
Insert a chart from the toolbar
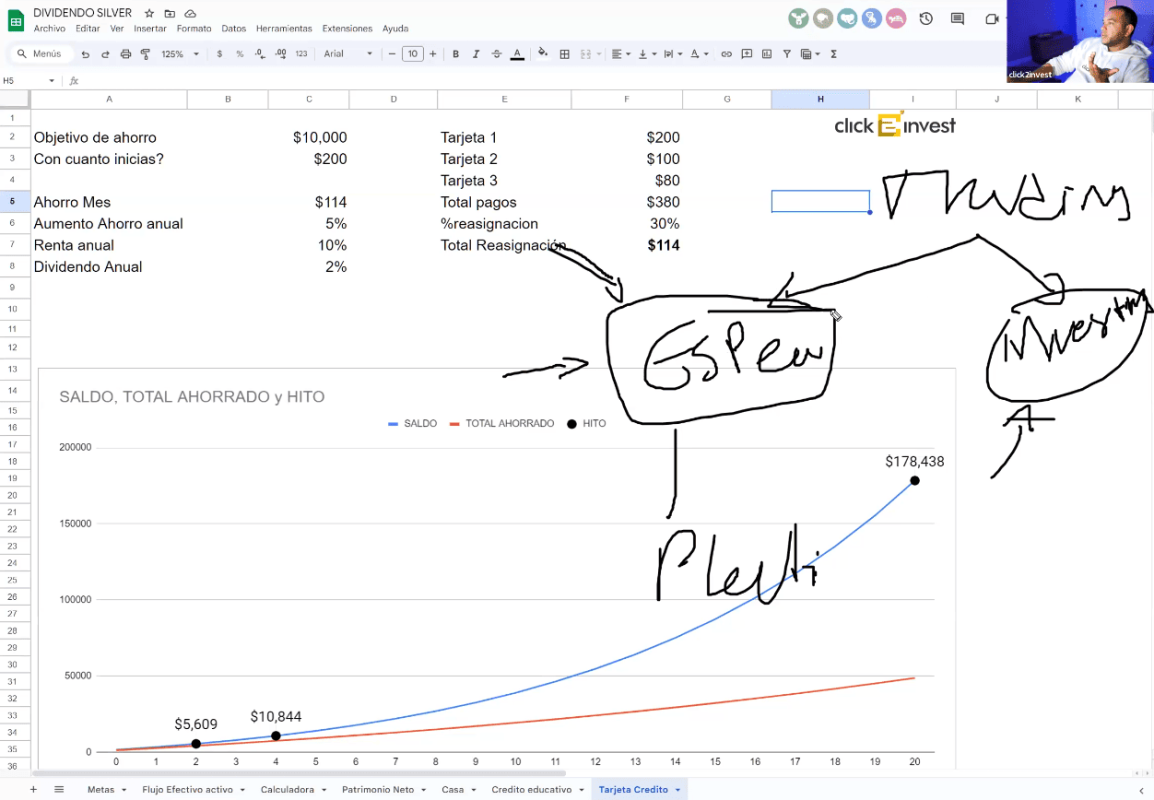click(767, 54)
